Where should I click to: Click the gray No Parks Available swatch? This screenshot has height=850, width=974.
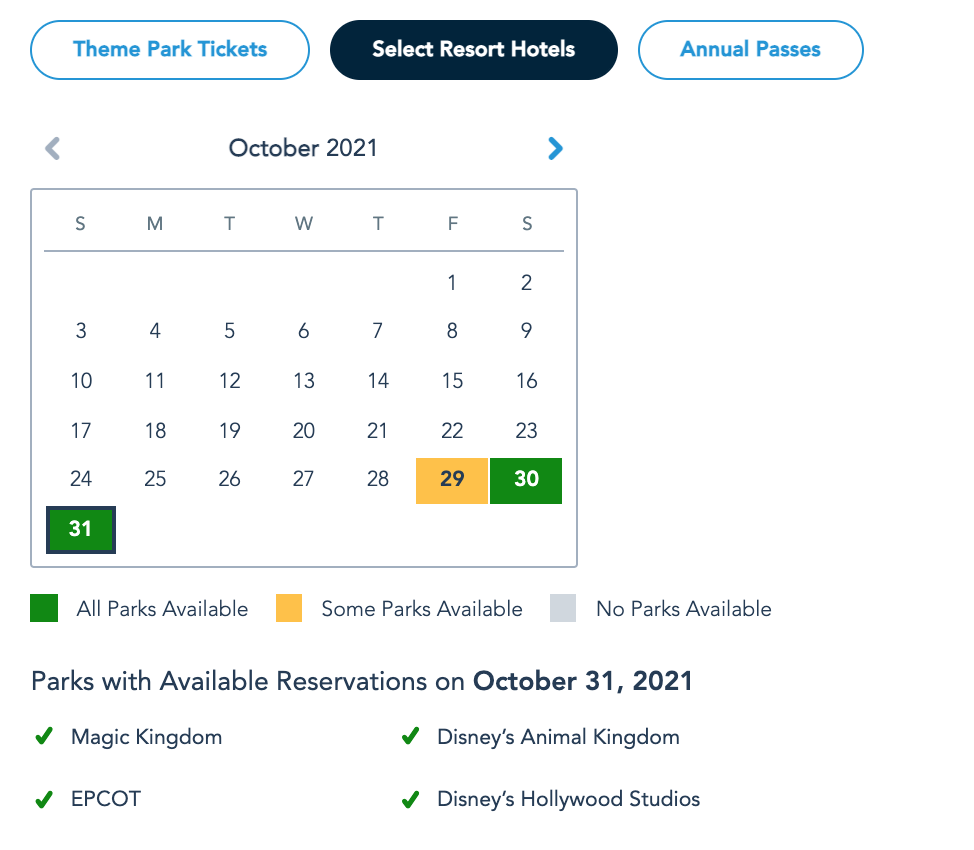pos(563,608)
